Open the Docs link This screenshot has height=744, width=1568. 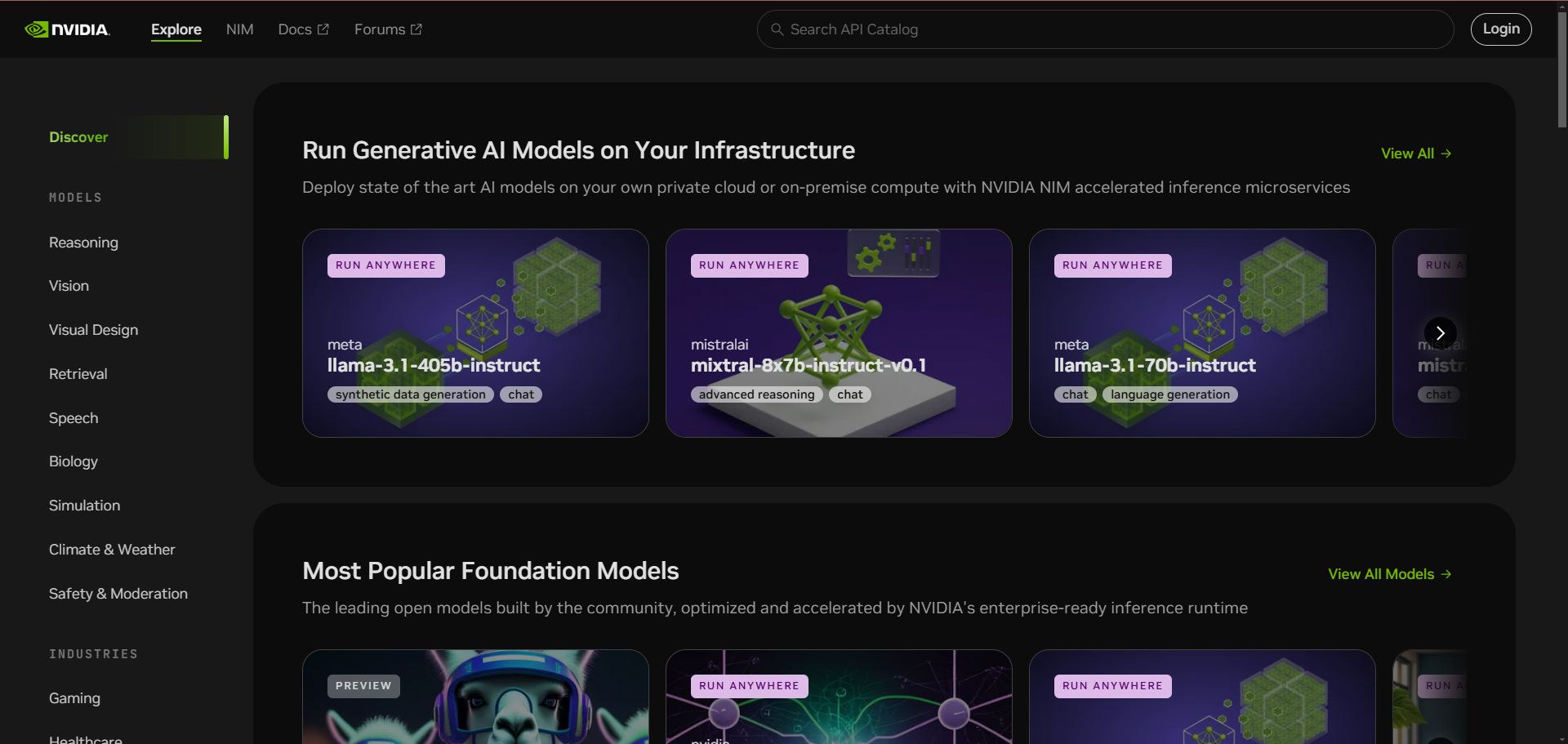pos(303,29)
